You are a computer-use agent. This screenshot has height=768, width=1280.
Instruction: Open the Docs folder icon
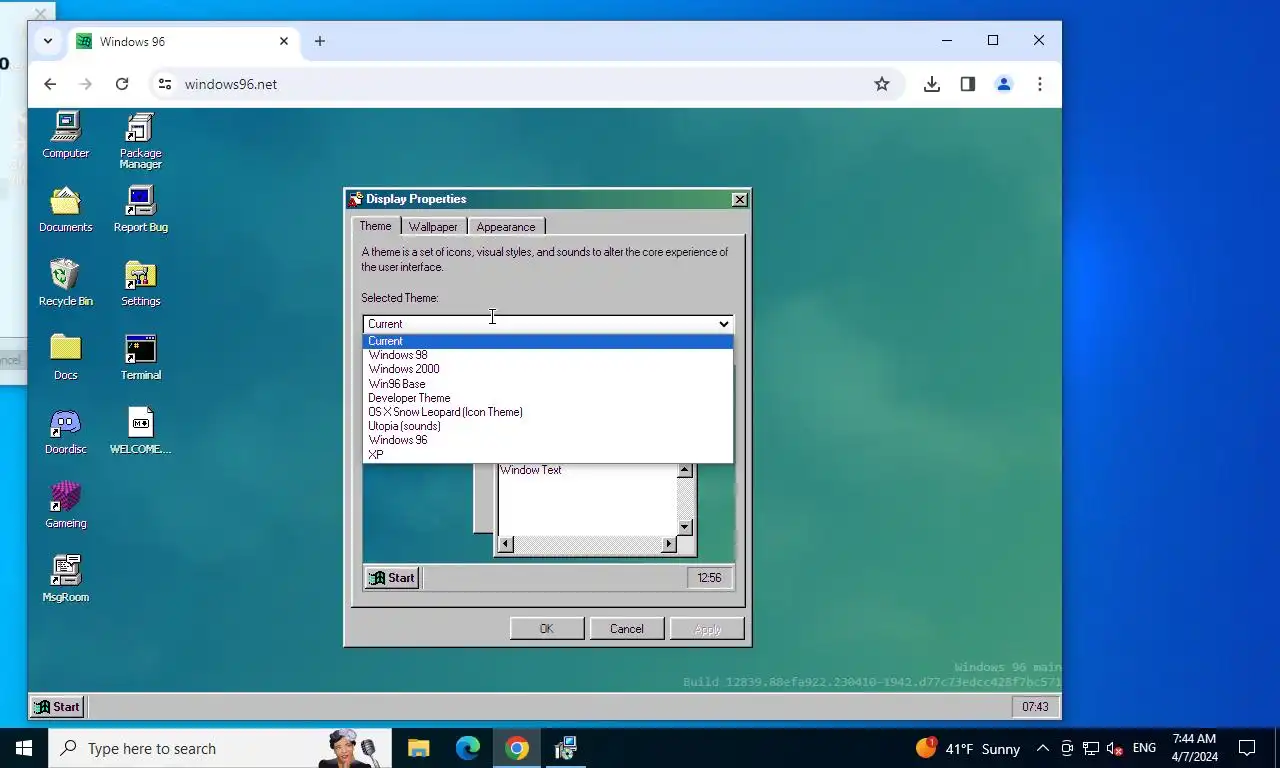click(66, 357)
